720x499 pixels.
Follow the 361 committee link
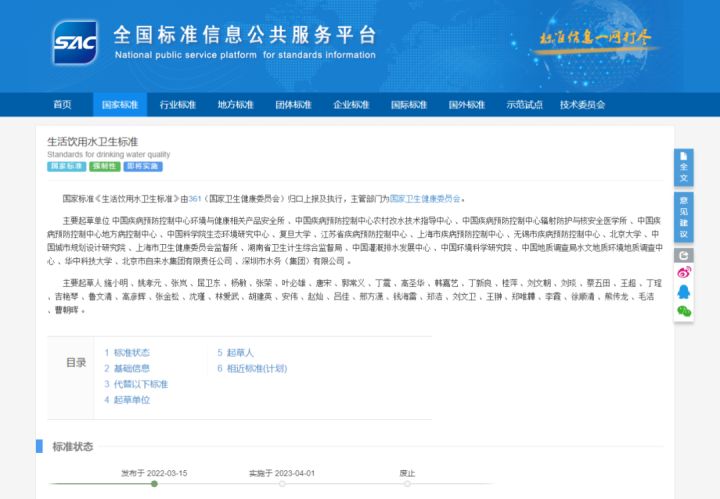195,199
